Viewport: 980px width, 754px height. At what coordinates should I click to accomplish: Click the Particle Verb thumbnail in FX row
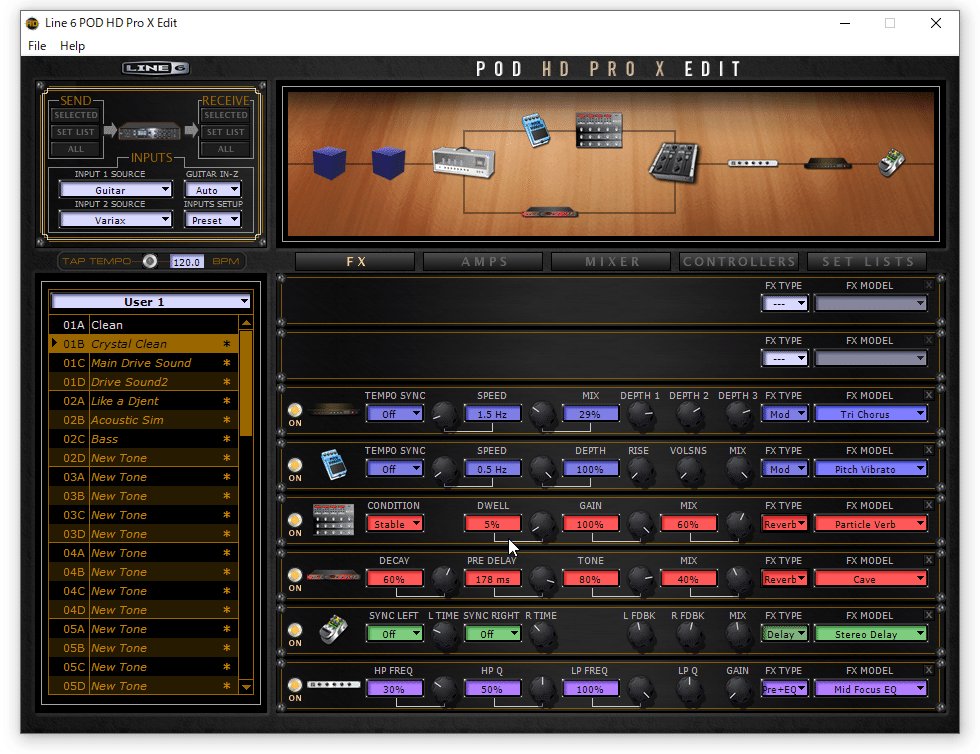333,520
